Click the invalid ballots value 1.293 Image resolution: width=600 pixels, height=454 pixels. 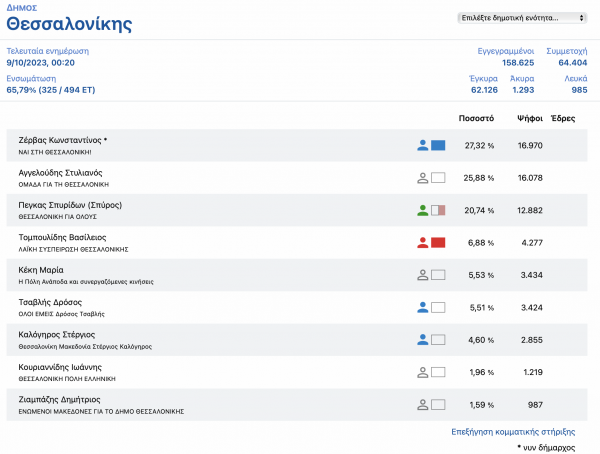[x=523, y=90]
